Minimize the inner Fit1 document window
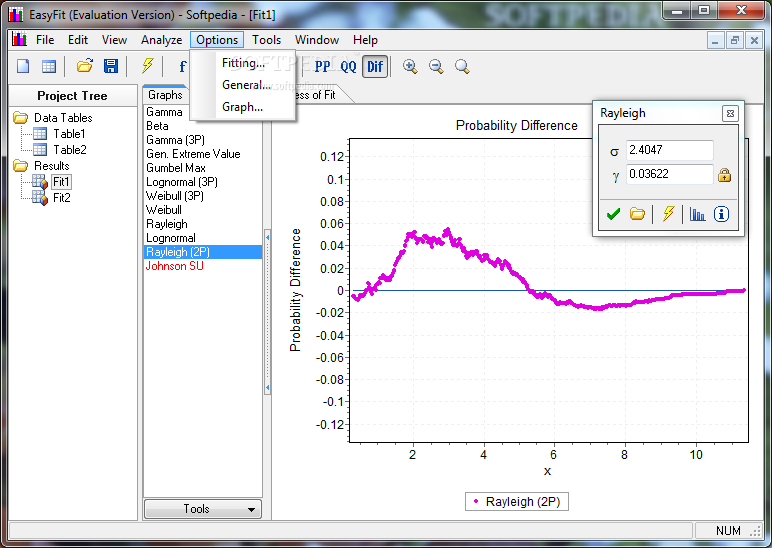Image resolution: width=772 pixels, height=548 pixels. click(715, 40)
